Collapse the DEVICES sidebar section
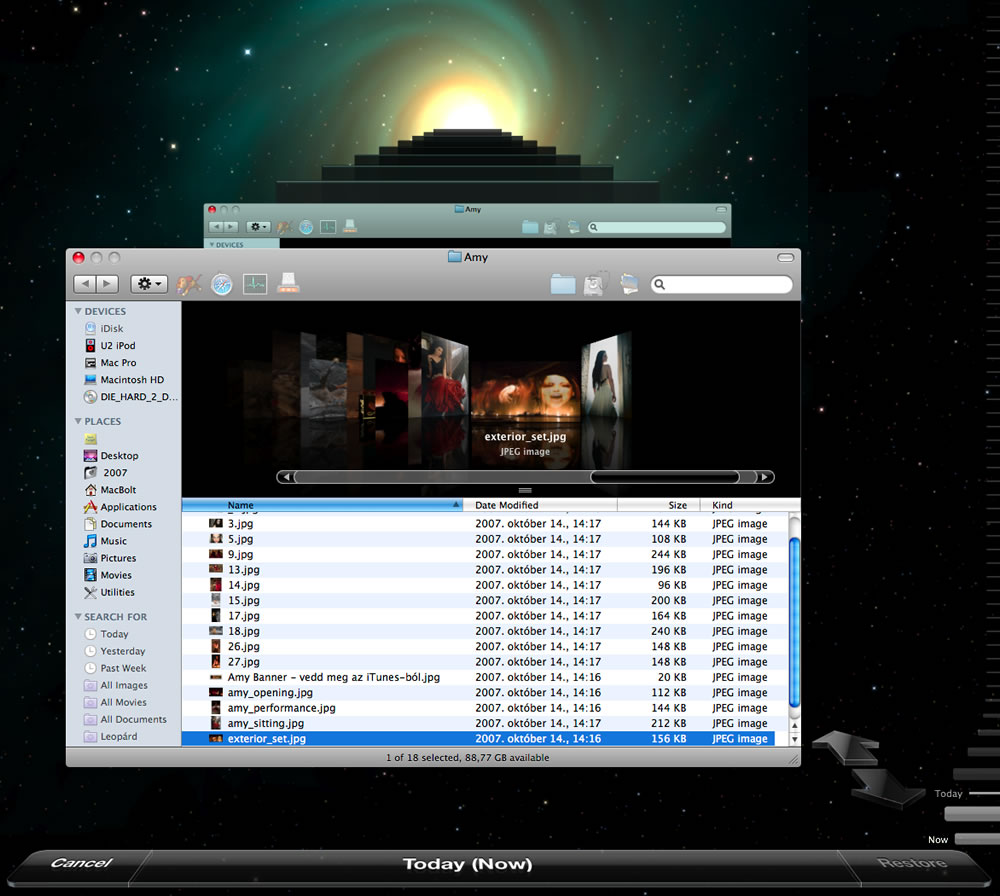1000x896 pixels. click(79, 312)
